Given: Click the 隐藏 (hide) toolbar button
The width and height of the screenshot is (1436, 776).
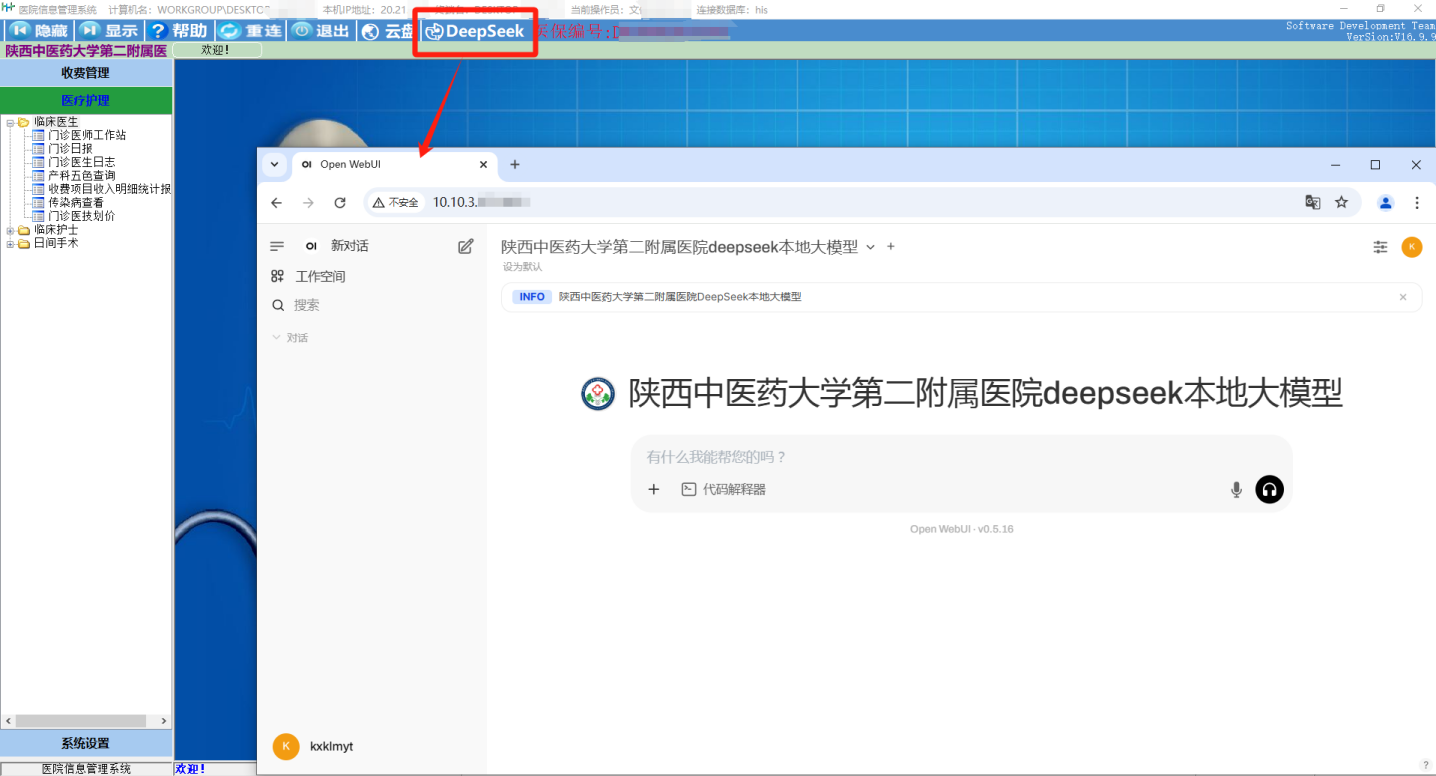Looking at the screenshot, I should tap(37, 31).
